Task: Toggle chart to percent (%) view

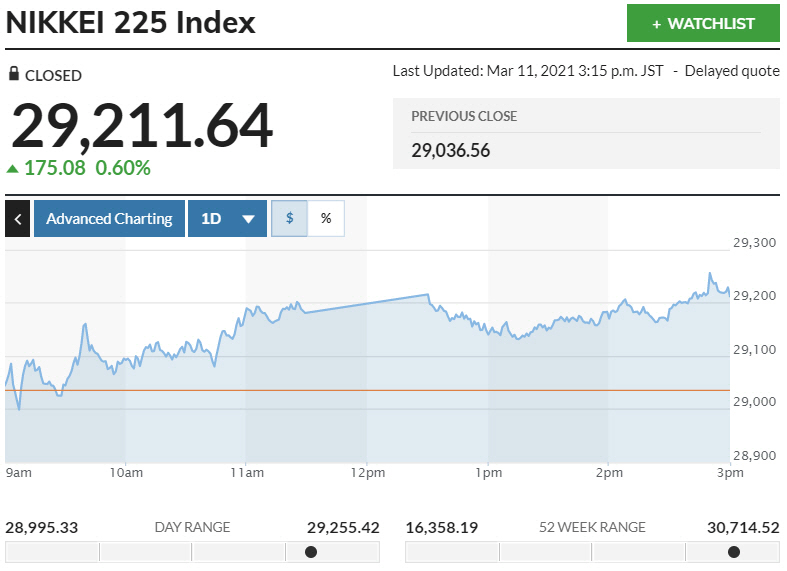Action: click(326, 219)
